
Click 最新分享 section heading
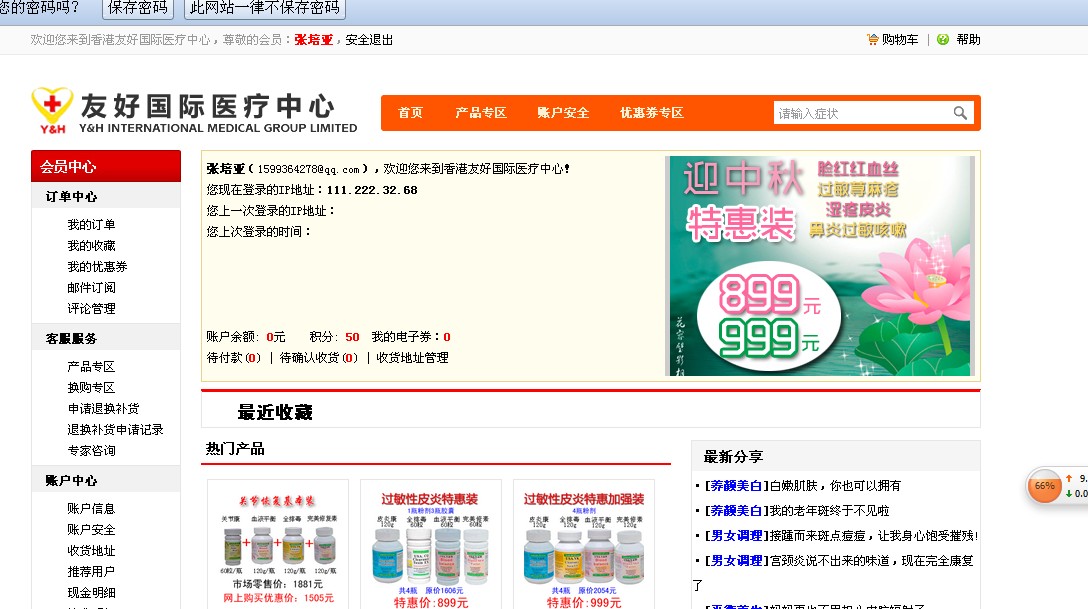733,456
